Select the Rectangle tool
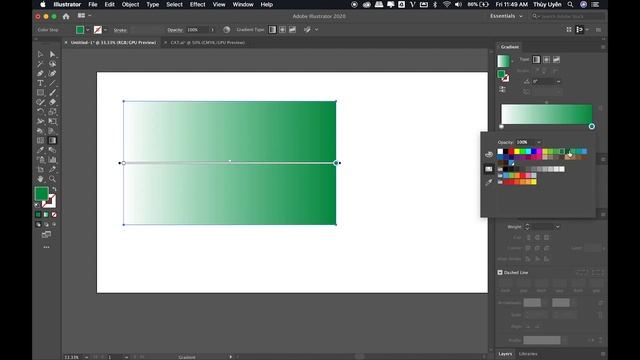This screenshot has width=640, height=360. click(x=40, y=93)
